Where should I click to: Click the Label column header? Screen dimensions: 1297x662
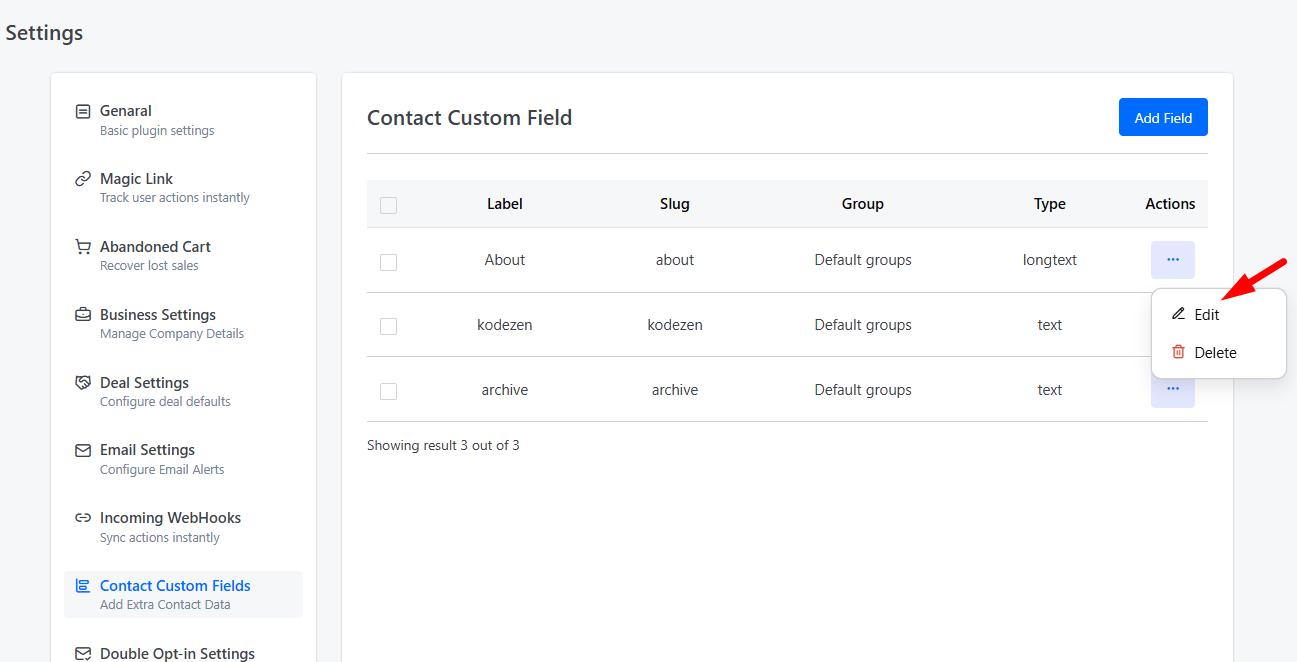(x=505, y=204)
